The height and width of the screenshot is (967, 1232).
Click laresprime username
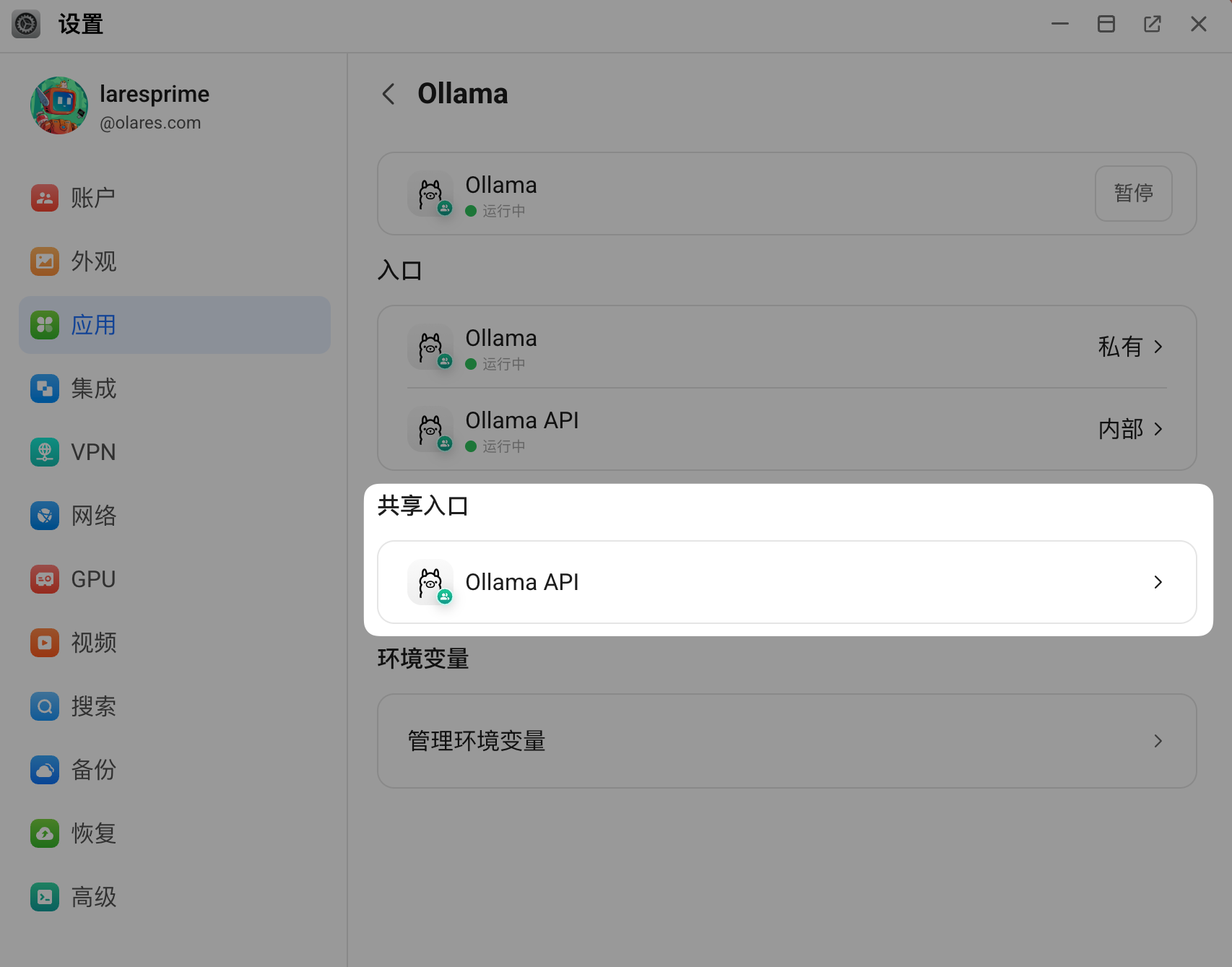(x=155, y=94)
